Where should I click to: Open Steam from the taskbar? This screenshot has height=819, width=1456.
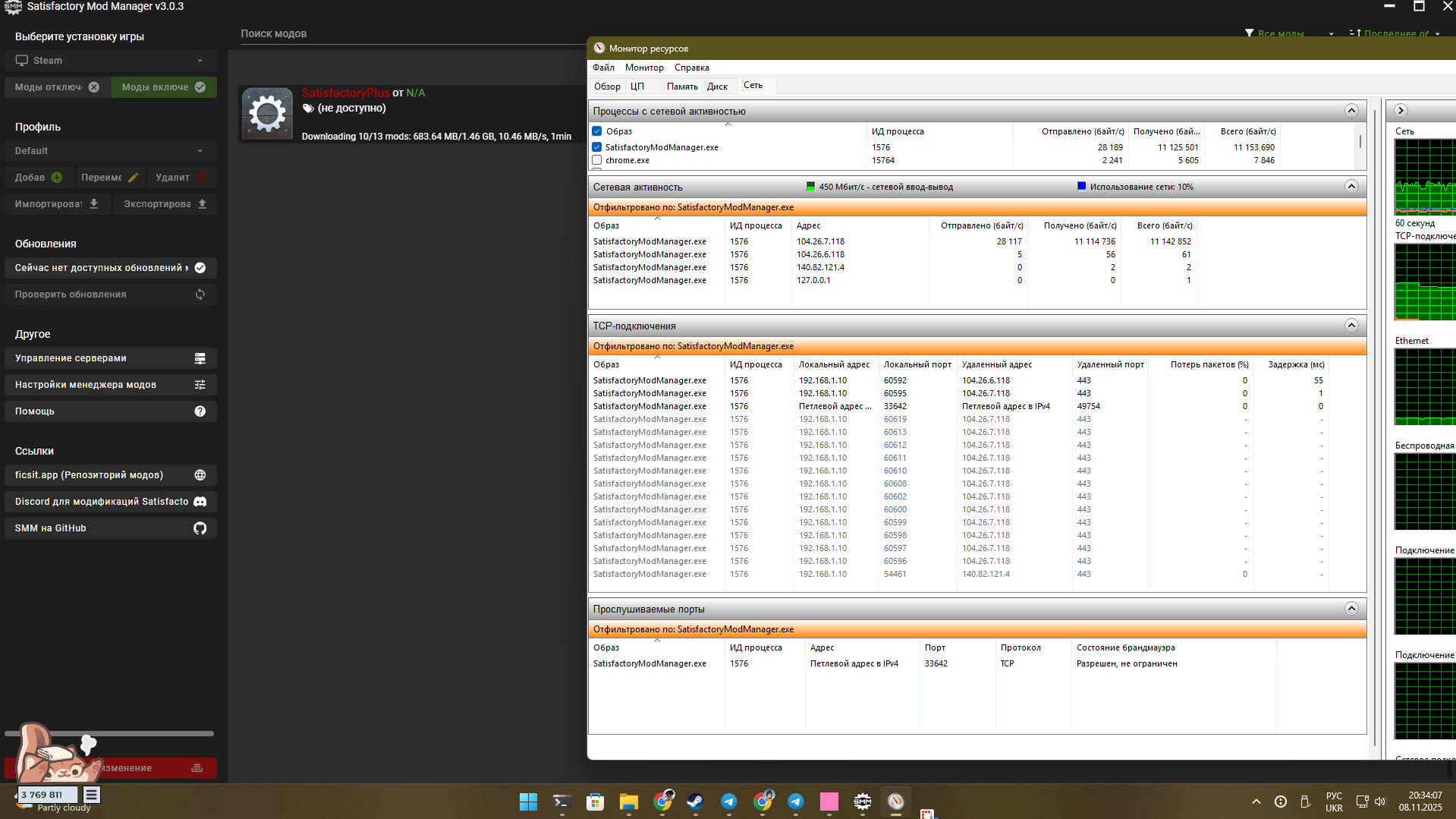tap(694, 802)
